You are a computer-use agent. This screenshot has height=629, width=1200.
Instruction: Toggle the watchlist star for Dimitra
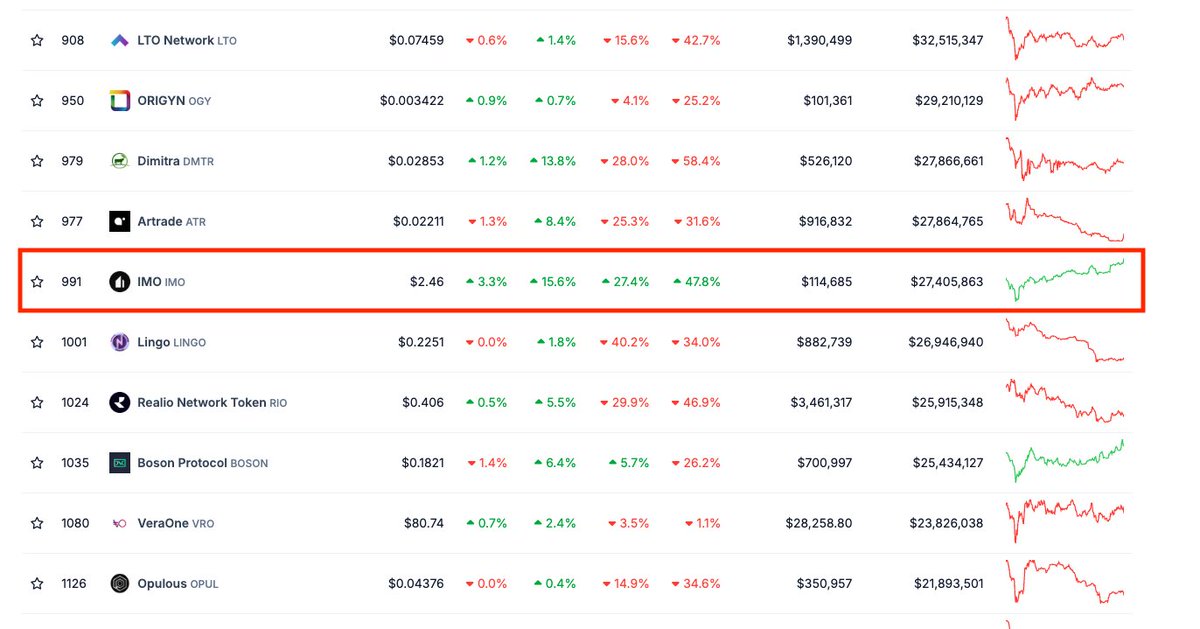[x=37, y=161]
